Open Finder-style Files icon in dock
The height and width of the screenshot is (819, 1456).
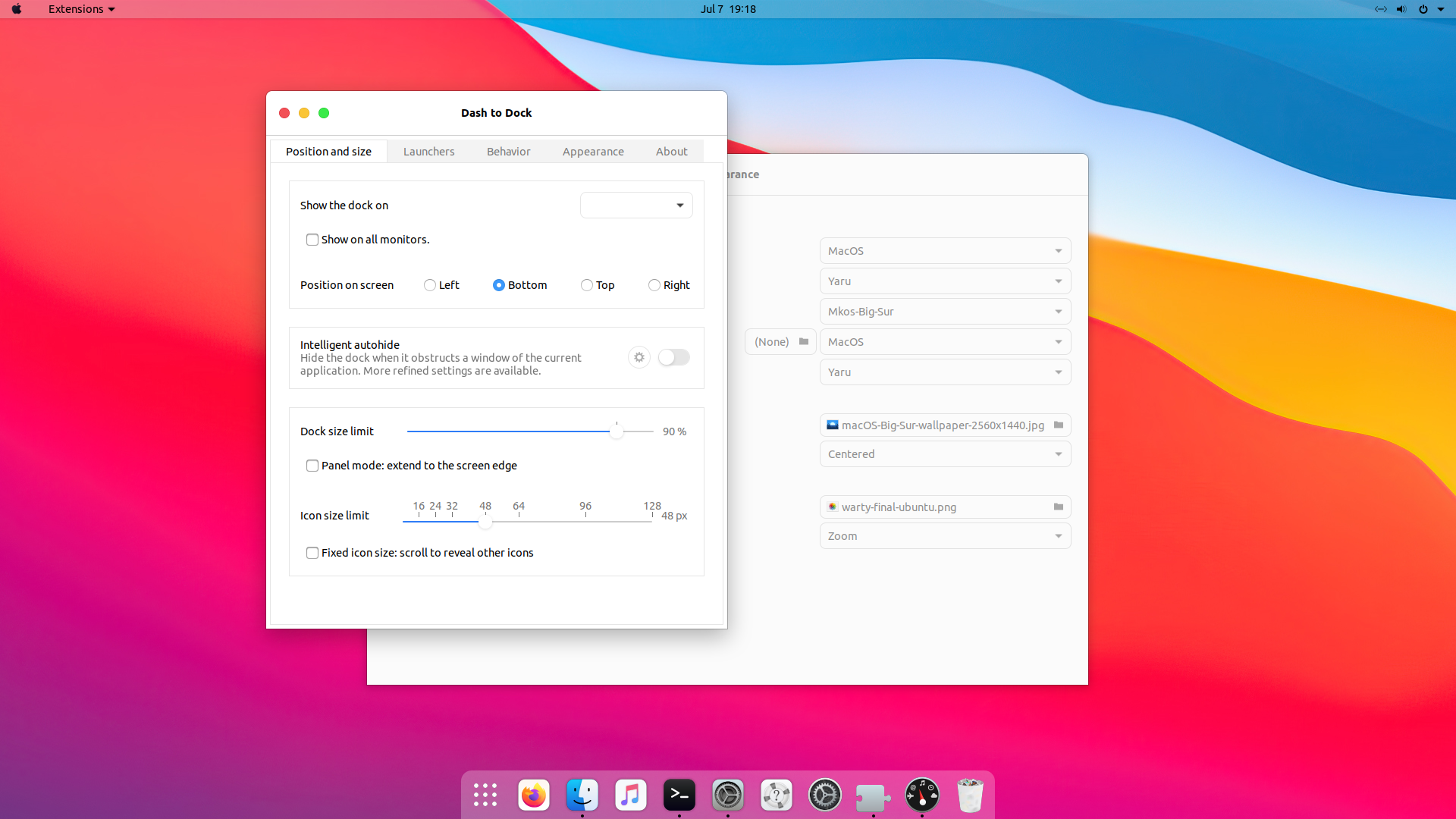pos(582,795)
